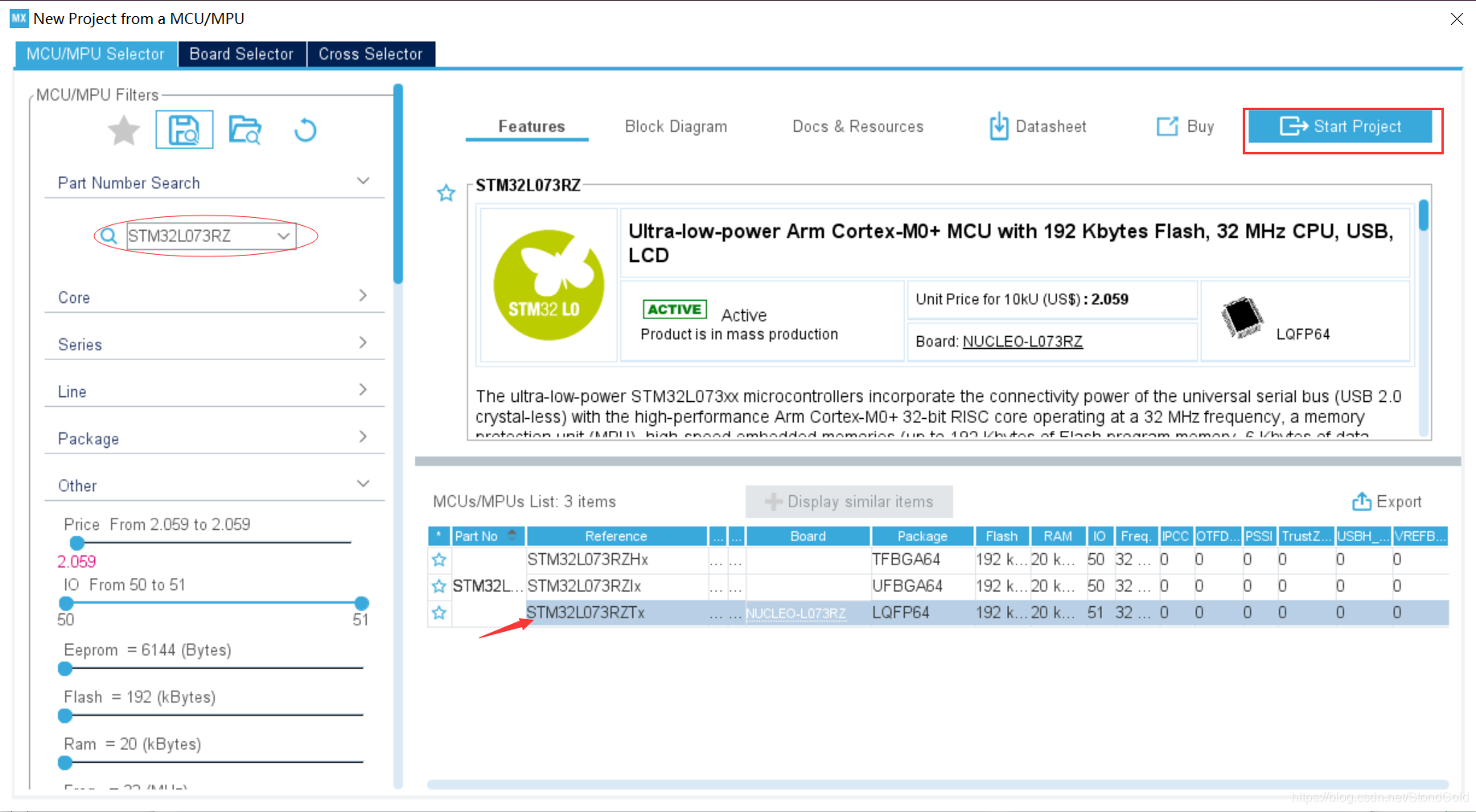Open NUCLEO-L073RZ board link in description
This screenshot has height=812, width=1476.
[1022, 341]
